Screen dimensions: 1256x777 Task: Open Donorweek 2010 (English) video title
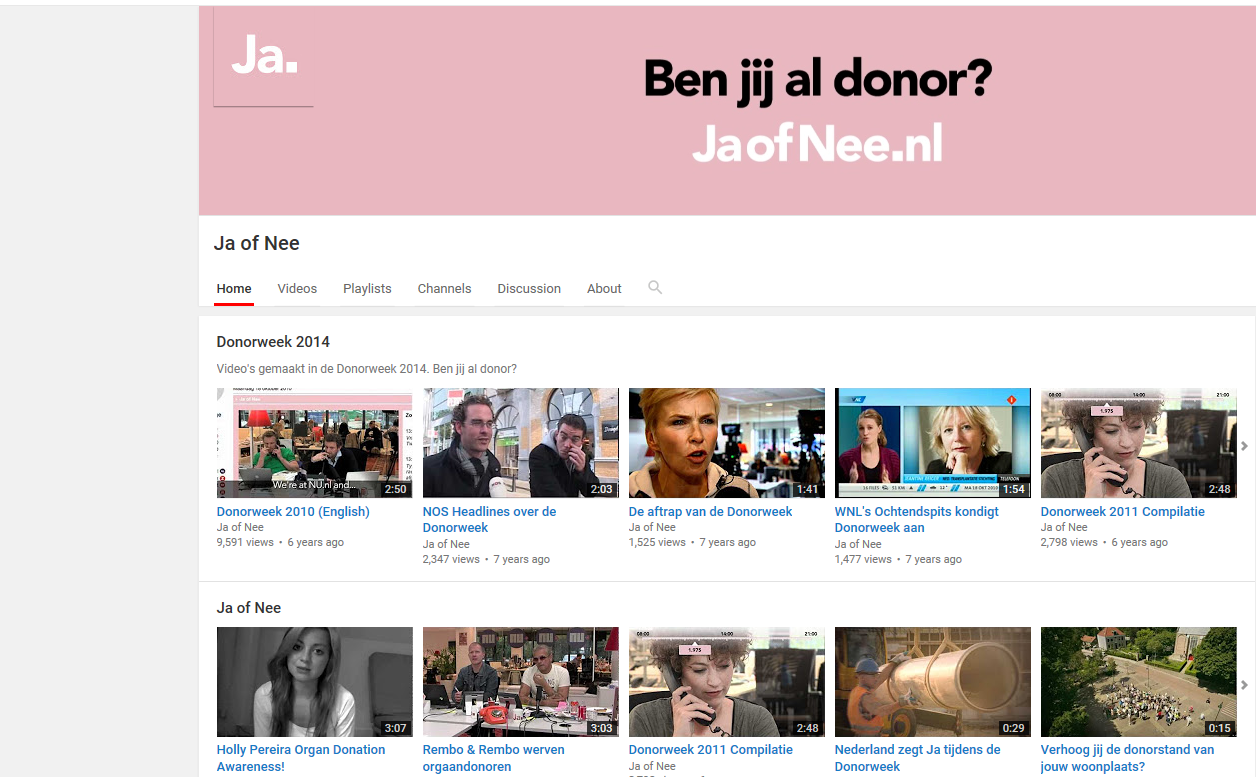click(293, 512)
